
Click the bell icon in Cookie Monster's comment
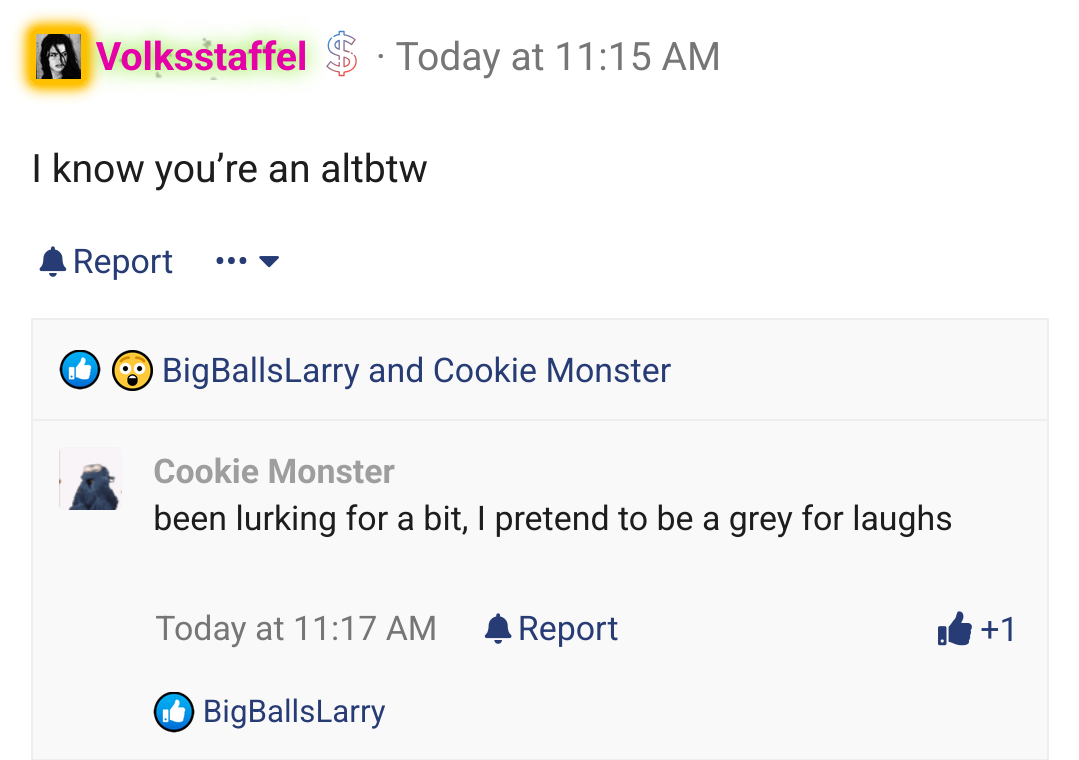point(497,629)
